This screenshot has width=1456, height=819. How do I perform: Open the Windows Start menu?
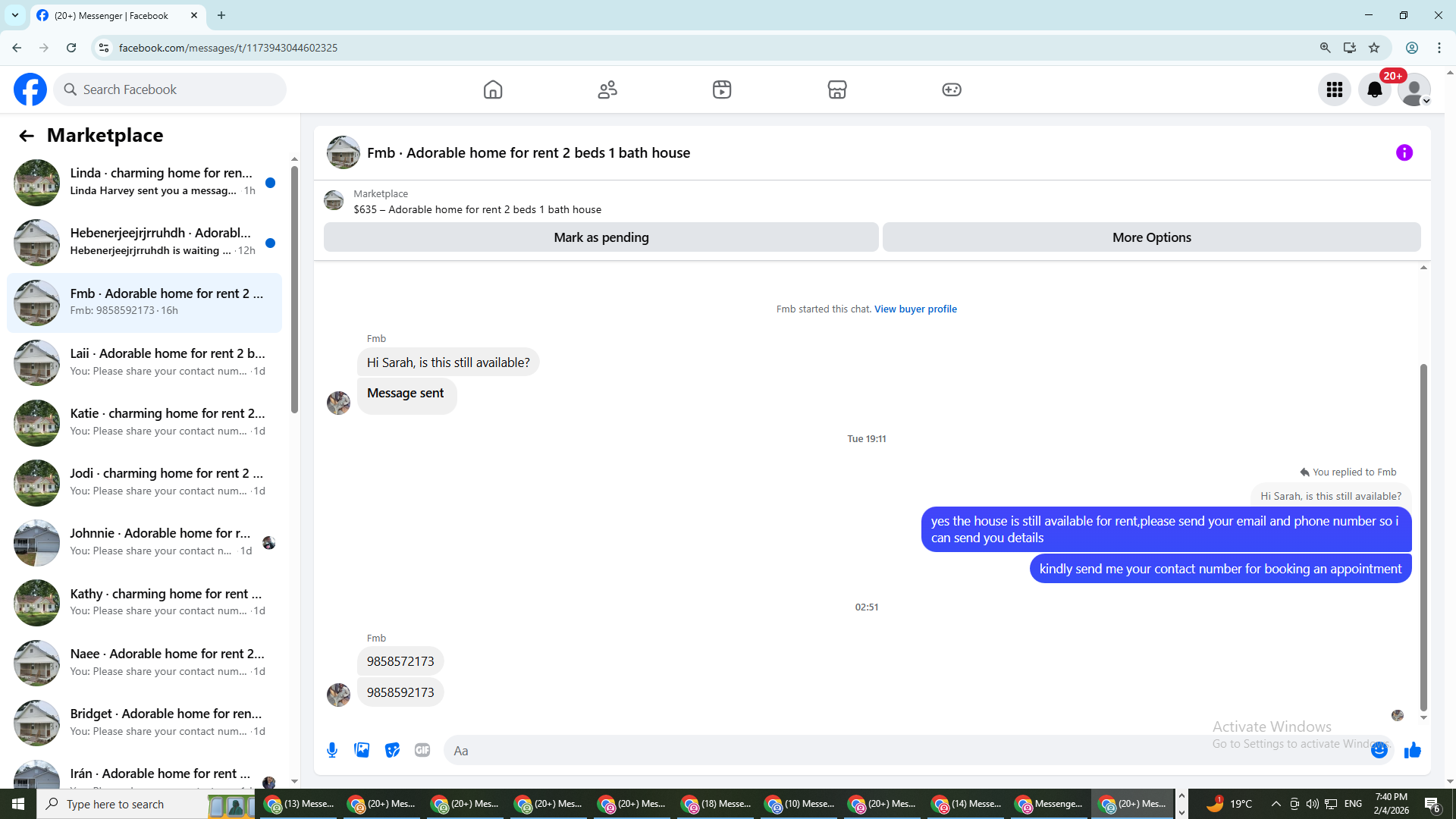coord(18,804)
